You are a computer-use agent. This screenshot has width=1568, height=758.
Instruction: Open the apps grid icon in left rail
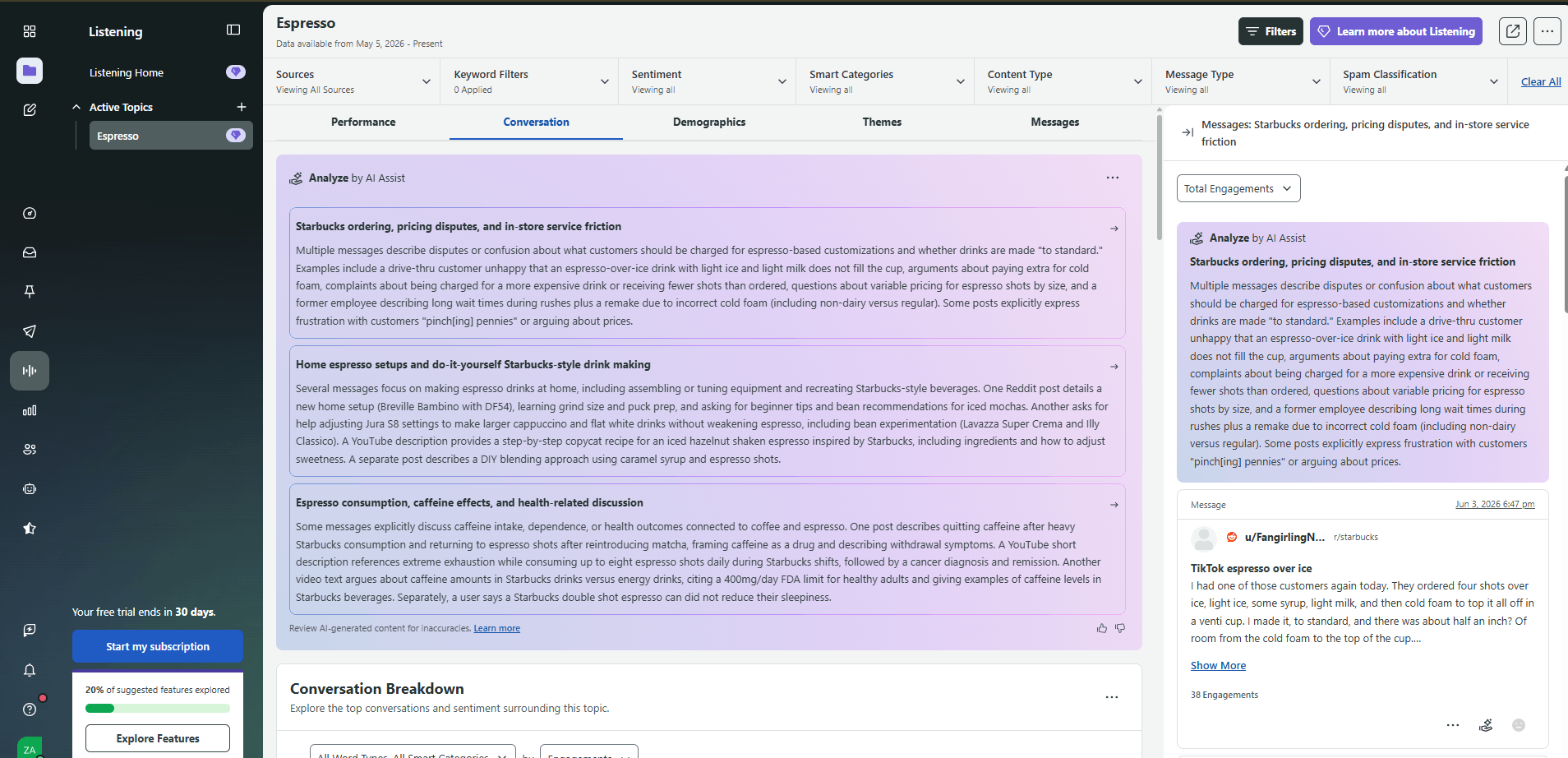tap(30, 31)
